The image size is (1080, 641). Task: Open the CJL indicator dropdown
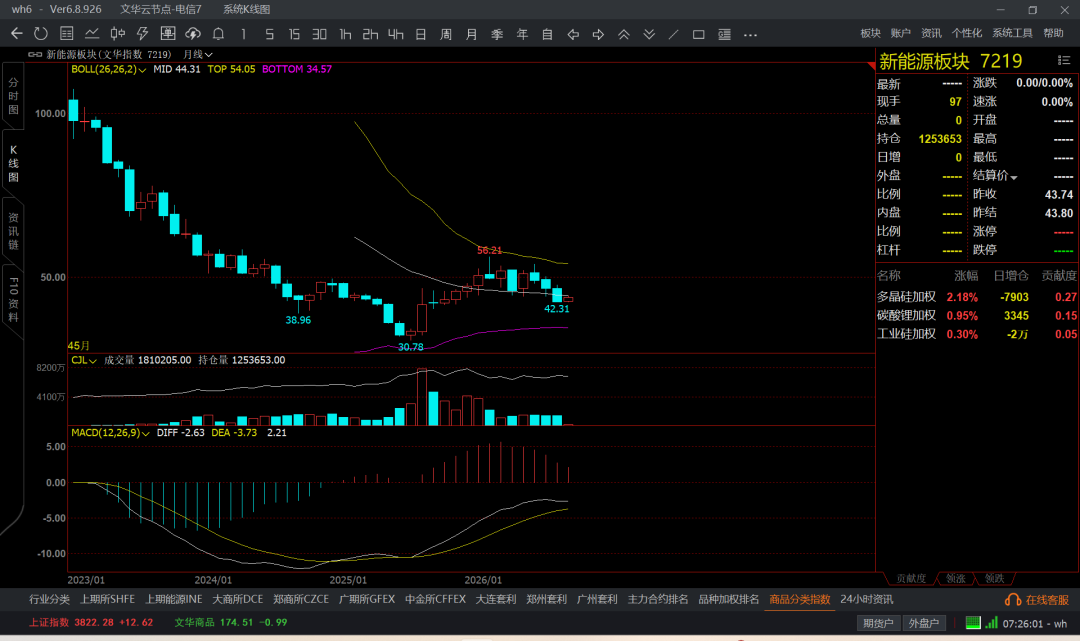[x=83, y=360]
